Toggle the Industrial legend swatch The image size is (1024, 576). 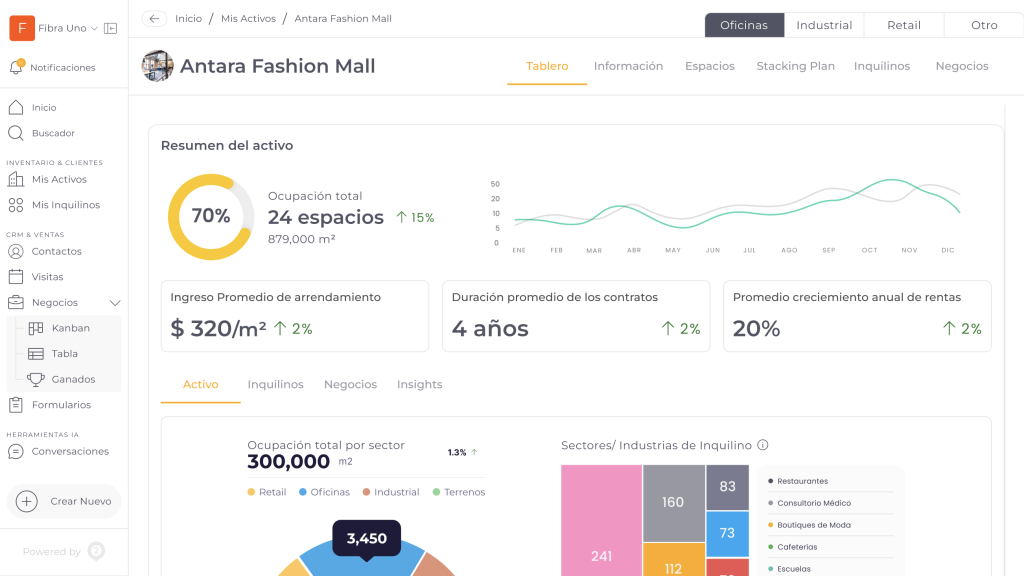pos(366,492)
